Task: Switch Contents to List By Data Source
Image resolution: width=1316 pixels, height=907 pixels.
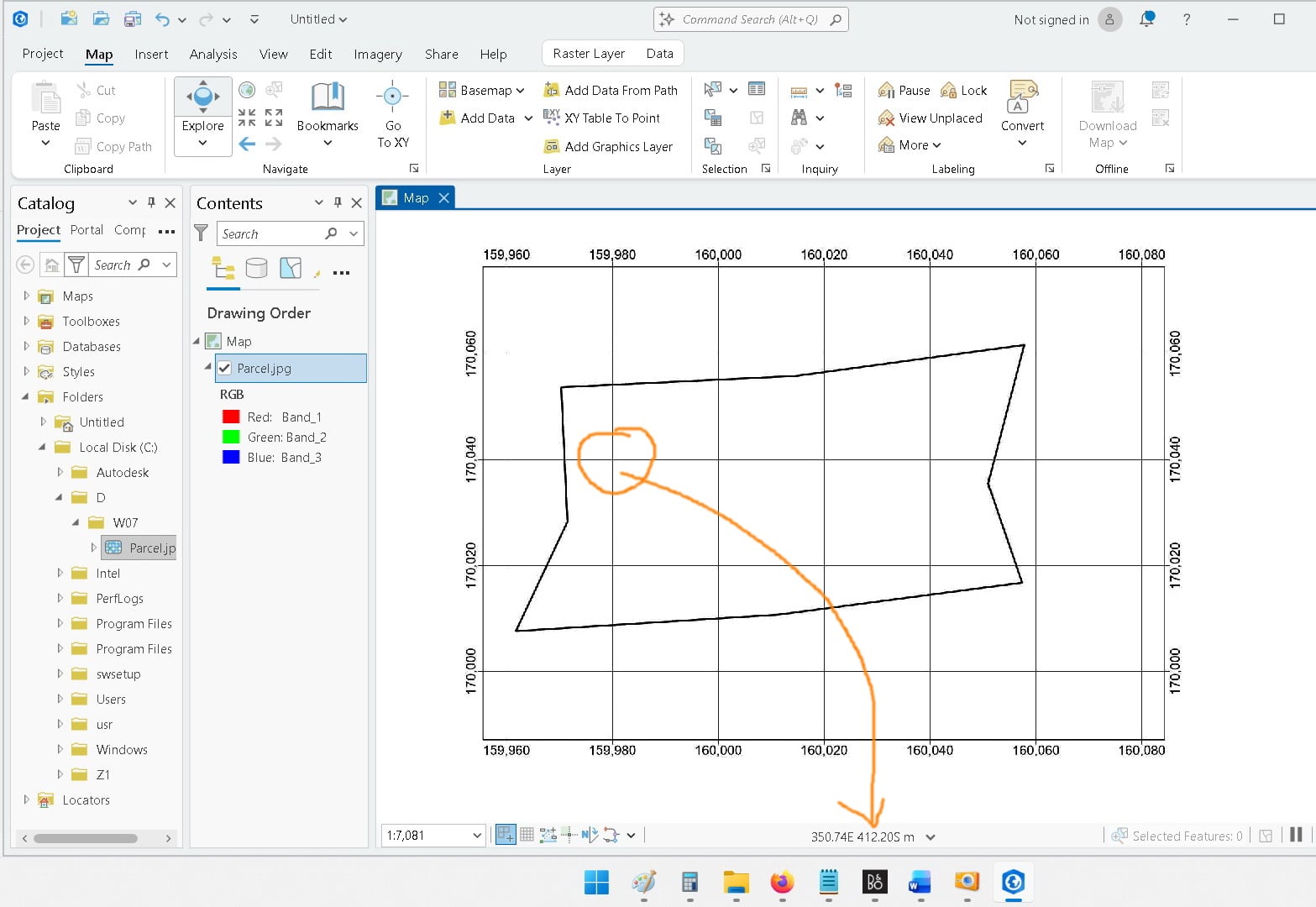Action: (x=256, y=268)
